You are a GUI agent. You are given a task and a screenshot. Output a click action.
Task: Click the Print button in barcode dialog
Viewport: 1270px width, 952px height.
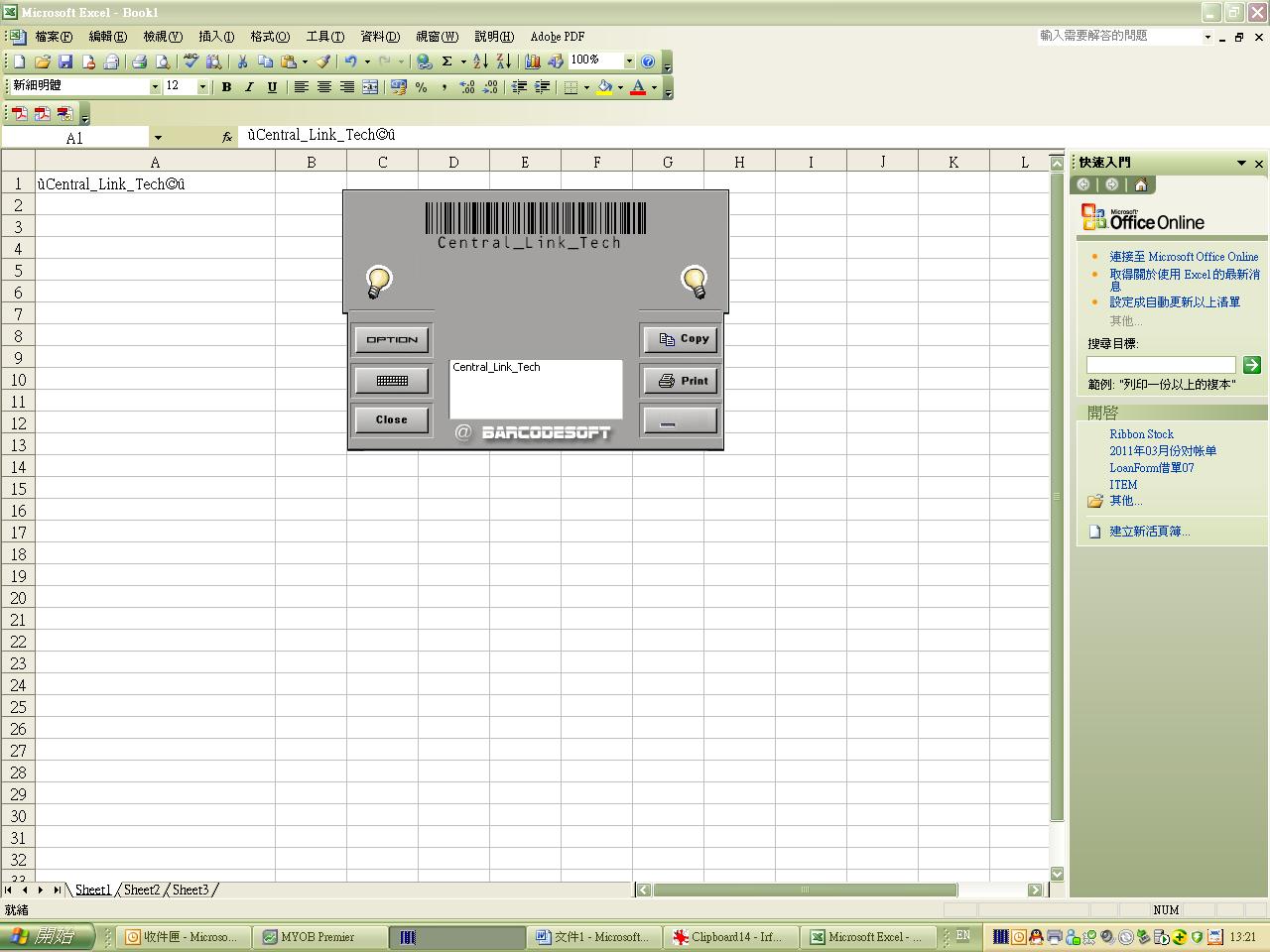point(681,381)
